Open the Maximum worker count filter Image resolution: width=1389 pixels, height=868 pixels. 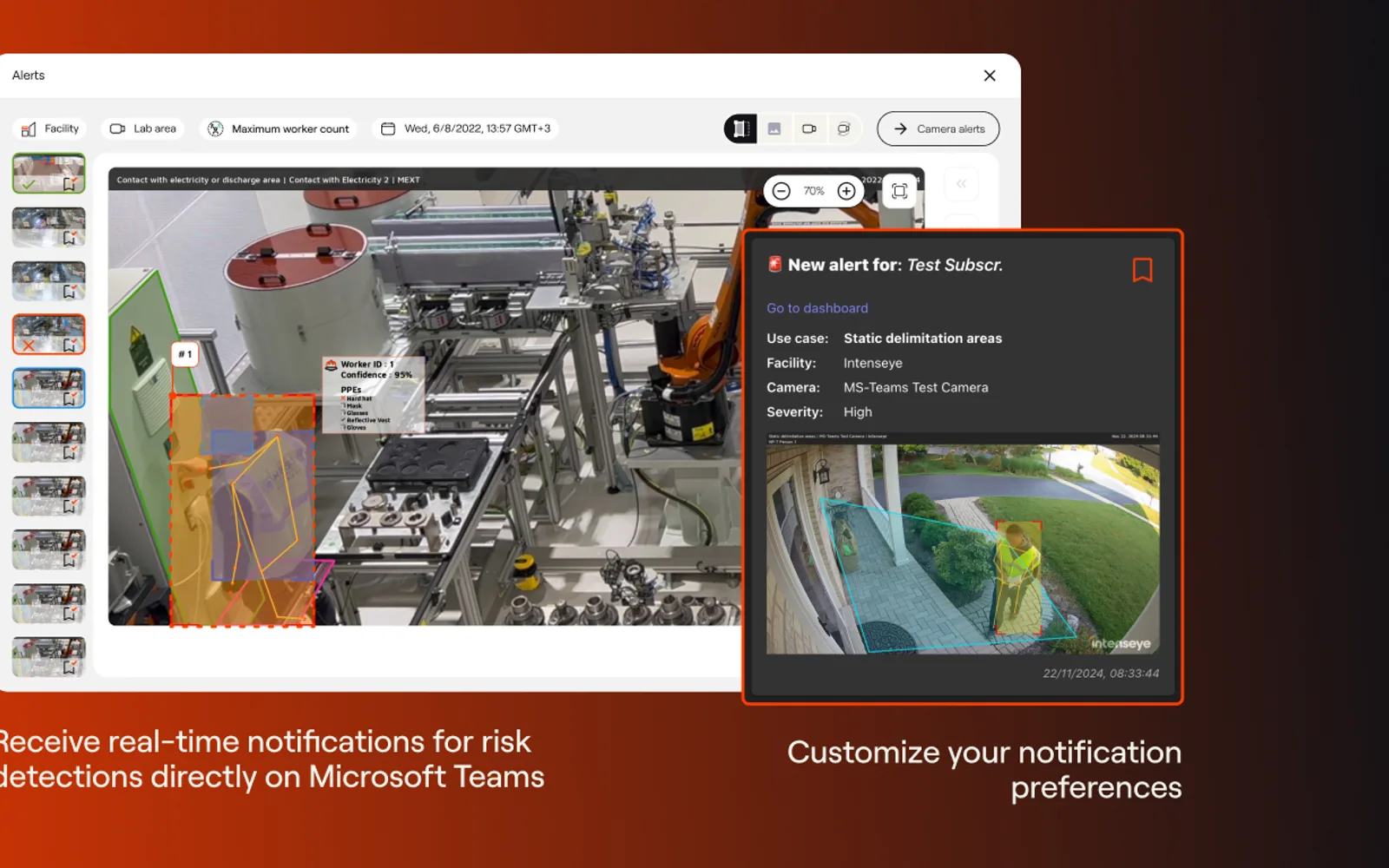coord(279,128)
